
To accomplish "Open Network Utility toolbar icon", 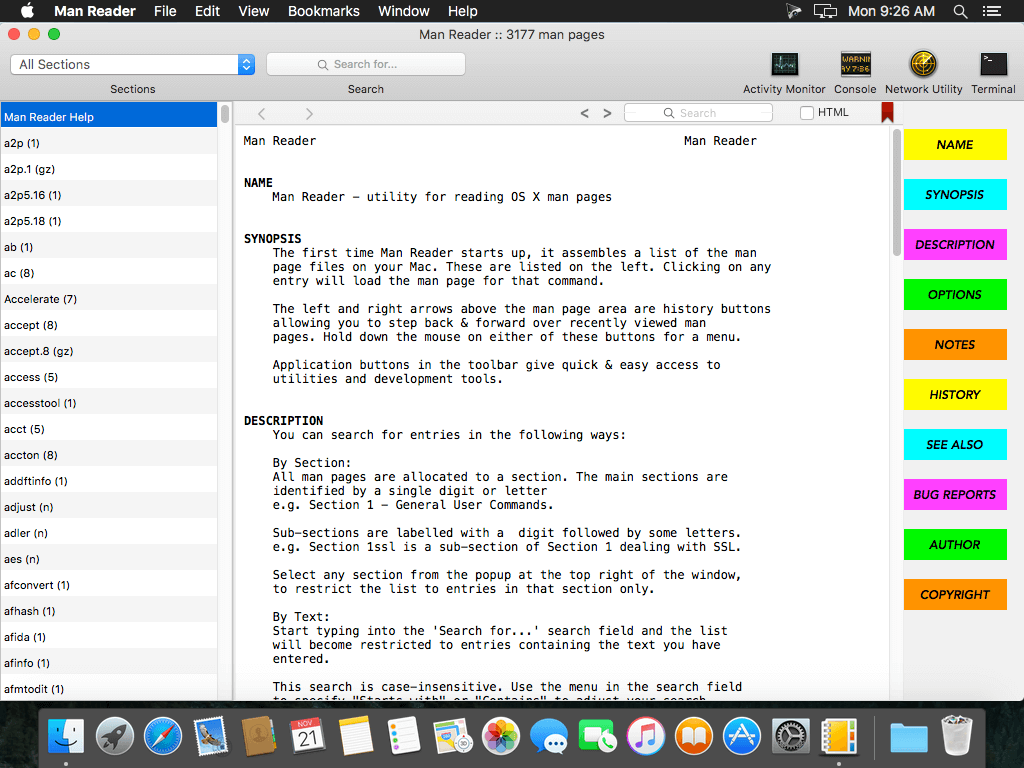I will (x=923, y=65).
